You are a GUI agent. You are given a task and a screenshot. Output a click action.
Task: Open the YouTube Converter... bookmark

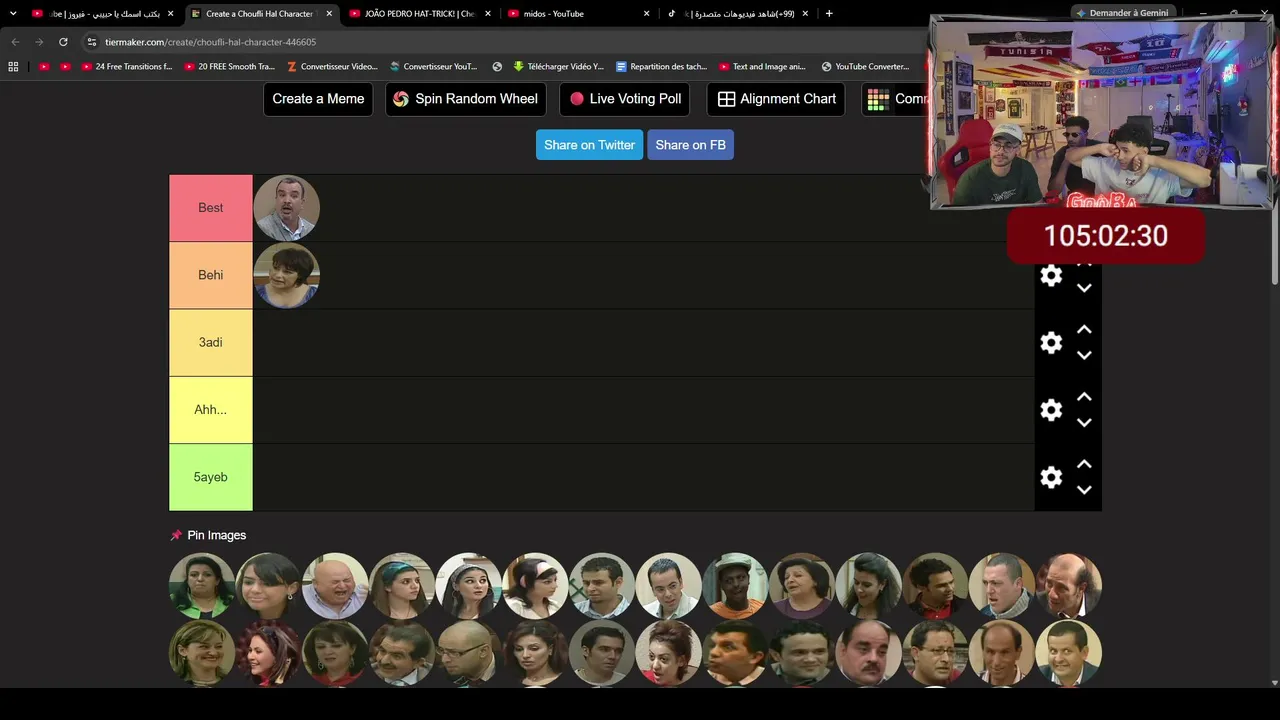coord(866,67)
